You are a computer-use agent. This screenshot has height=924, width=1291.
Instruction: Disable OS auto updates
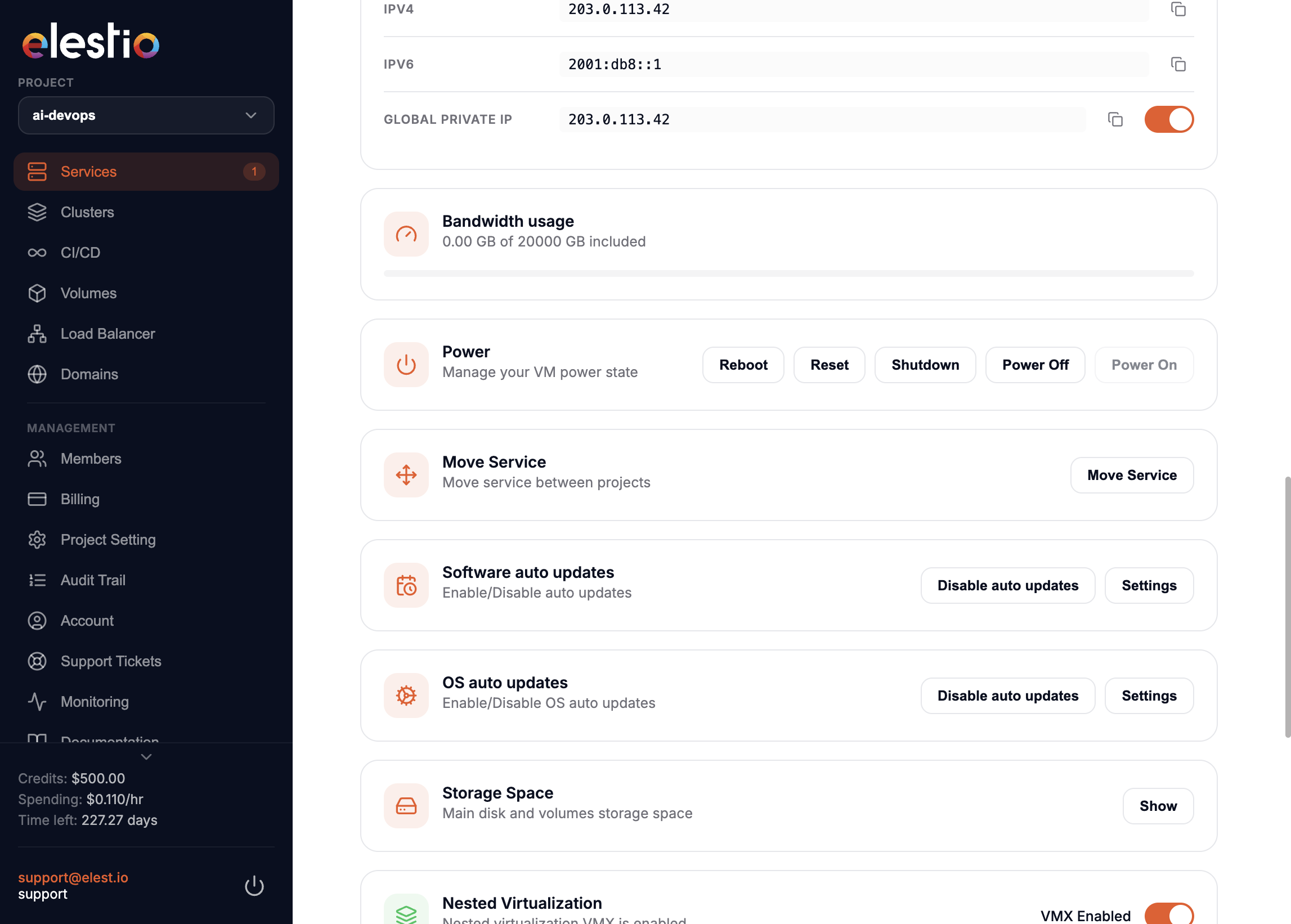point(1008,696)
